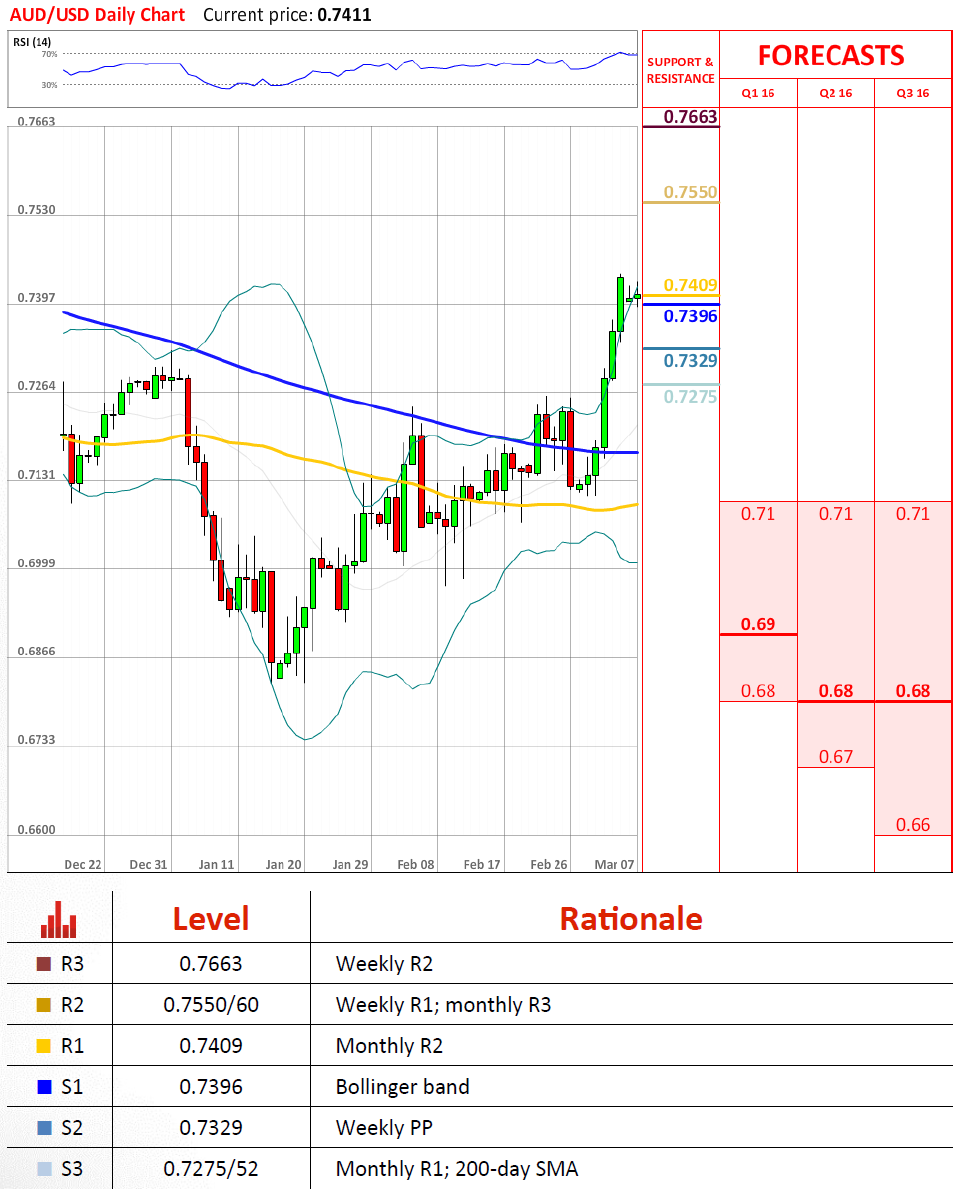Click the 0.7396 support level label
Viewport: 964px width, 1189px height.
pos(690,316)
